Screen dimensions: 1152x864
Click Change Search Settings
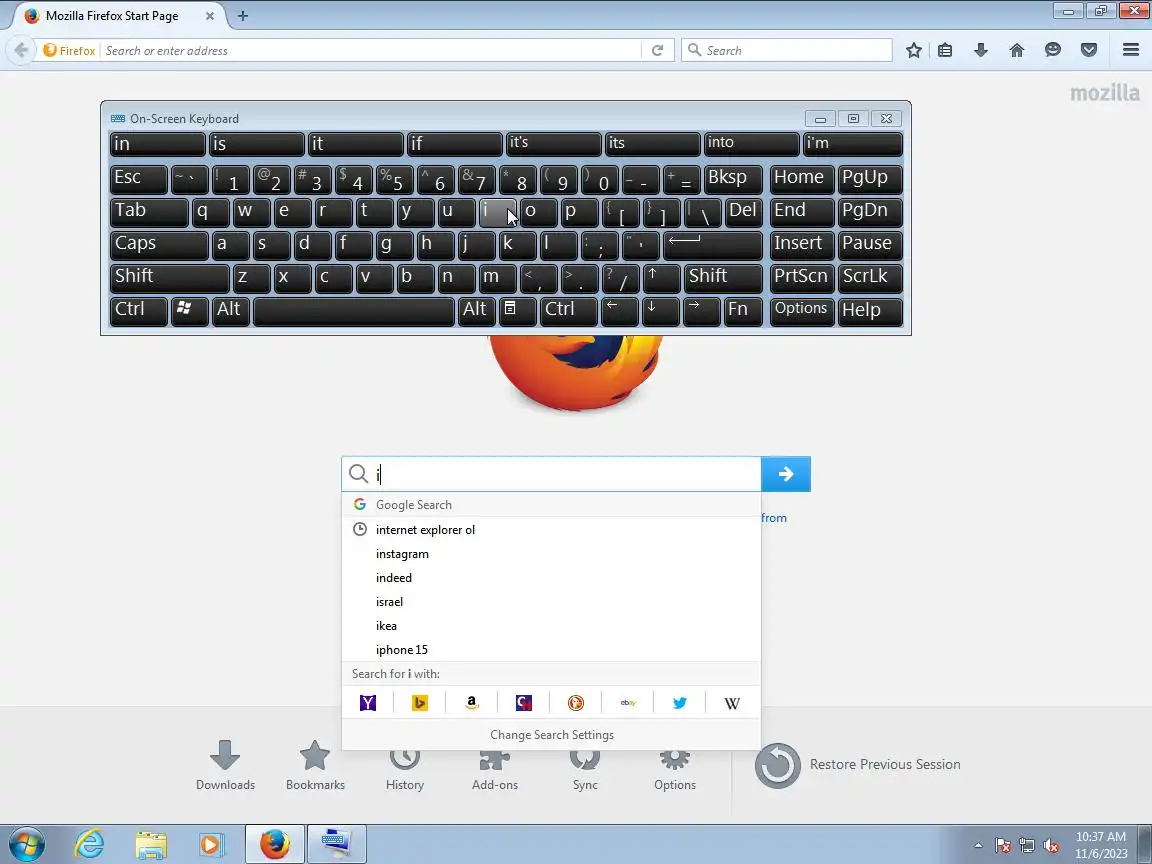(x=552, y=735)
